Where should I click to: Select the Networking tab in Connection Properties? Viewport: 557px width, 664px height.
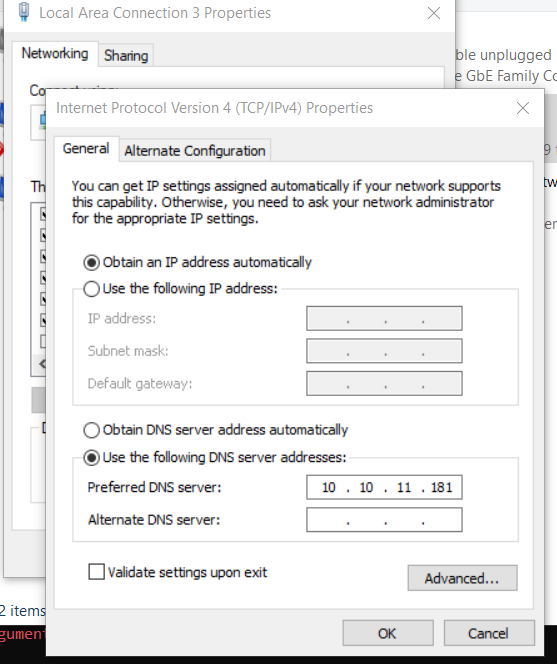55,53
